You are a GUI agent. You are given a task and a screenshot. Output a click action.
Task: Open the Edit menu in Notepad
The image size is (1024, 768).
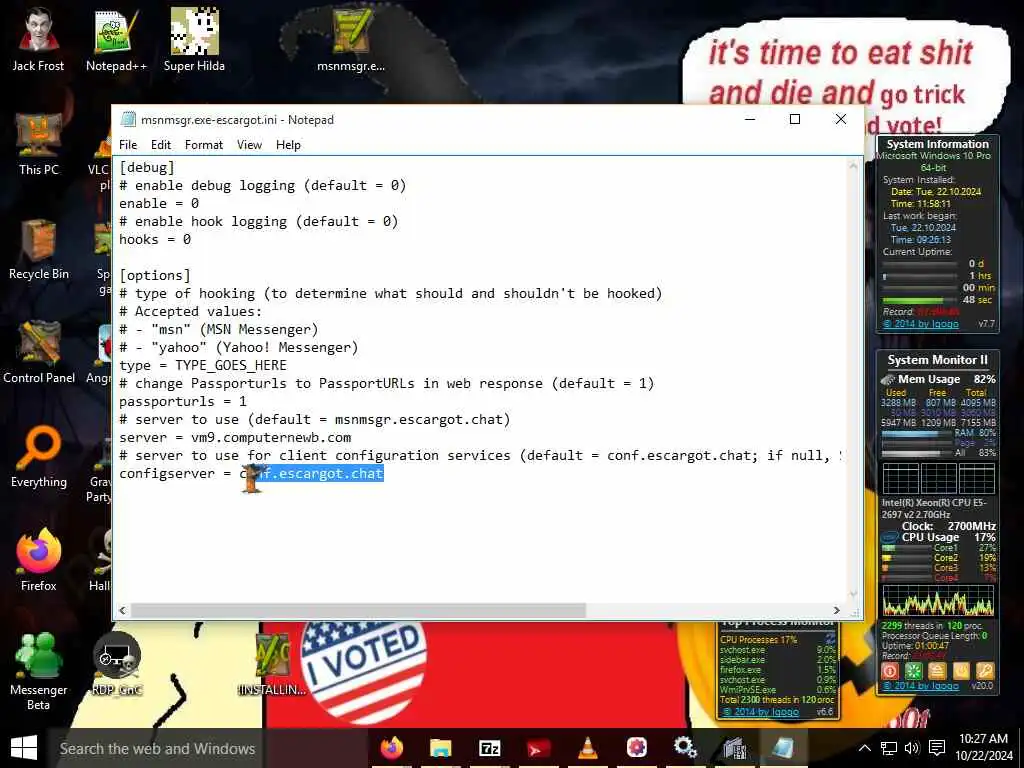tap(161, 145)
